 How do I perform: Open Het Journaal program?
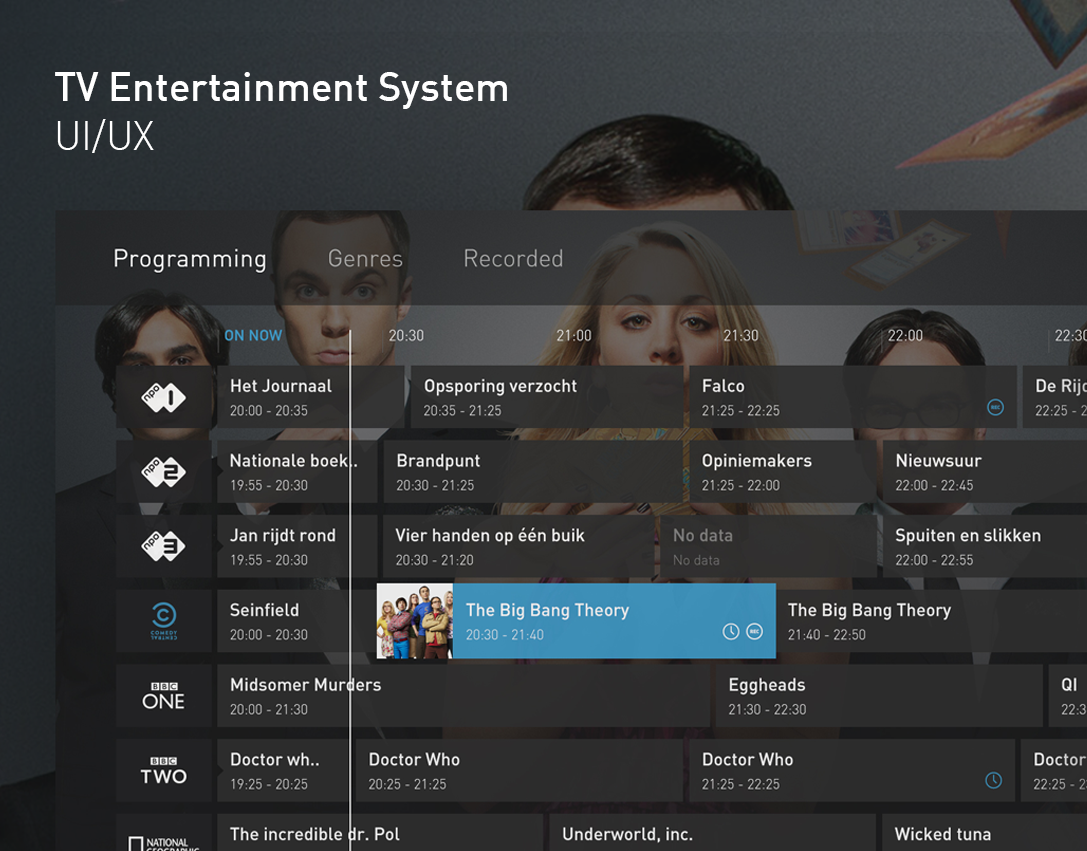click(311, 397)
